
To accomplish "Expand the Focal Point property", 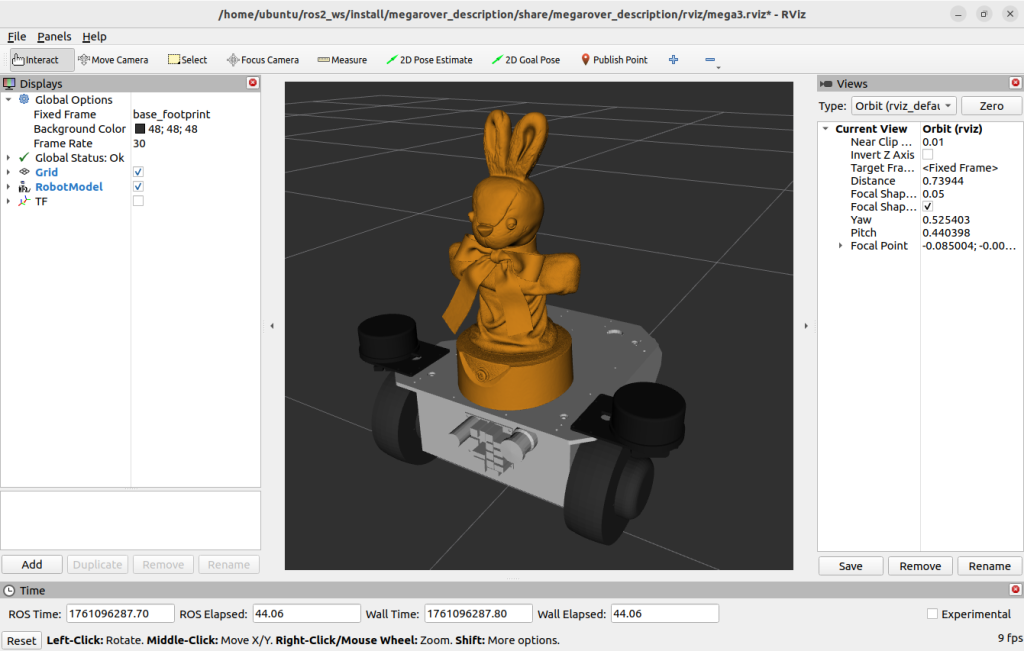I will click(840, 246).
